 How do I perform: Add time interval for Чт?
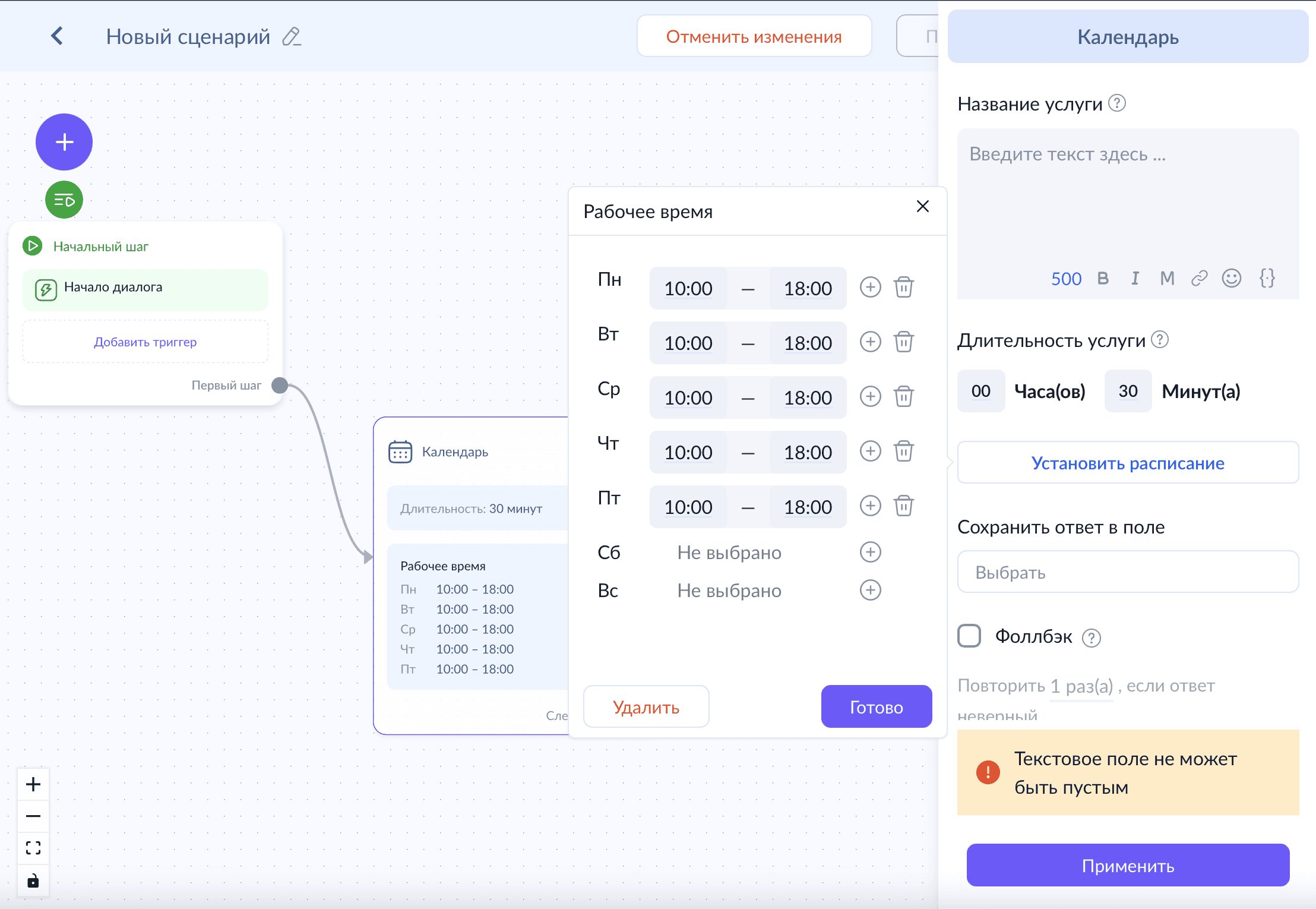pyautogui.click(x=871, y=452)
